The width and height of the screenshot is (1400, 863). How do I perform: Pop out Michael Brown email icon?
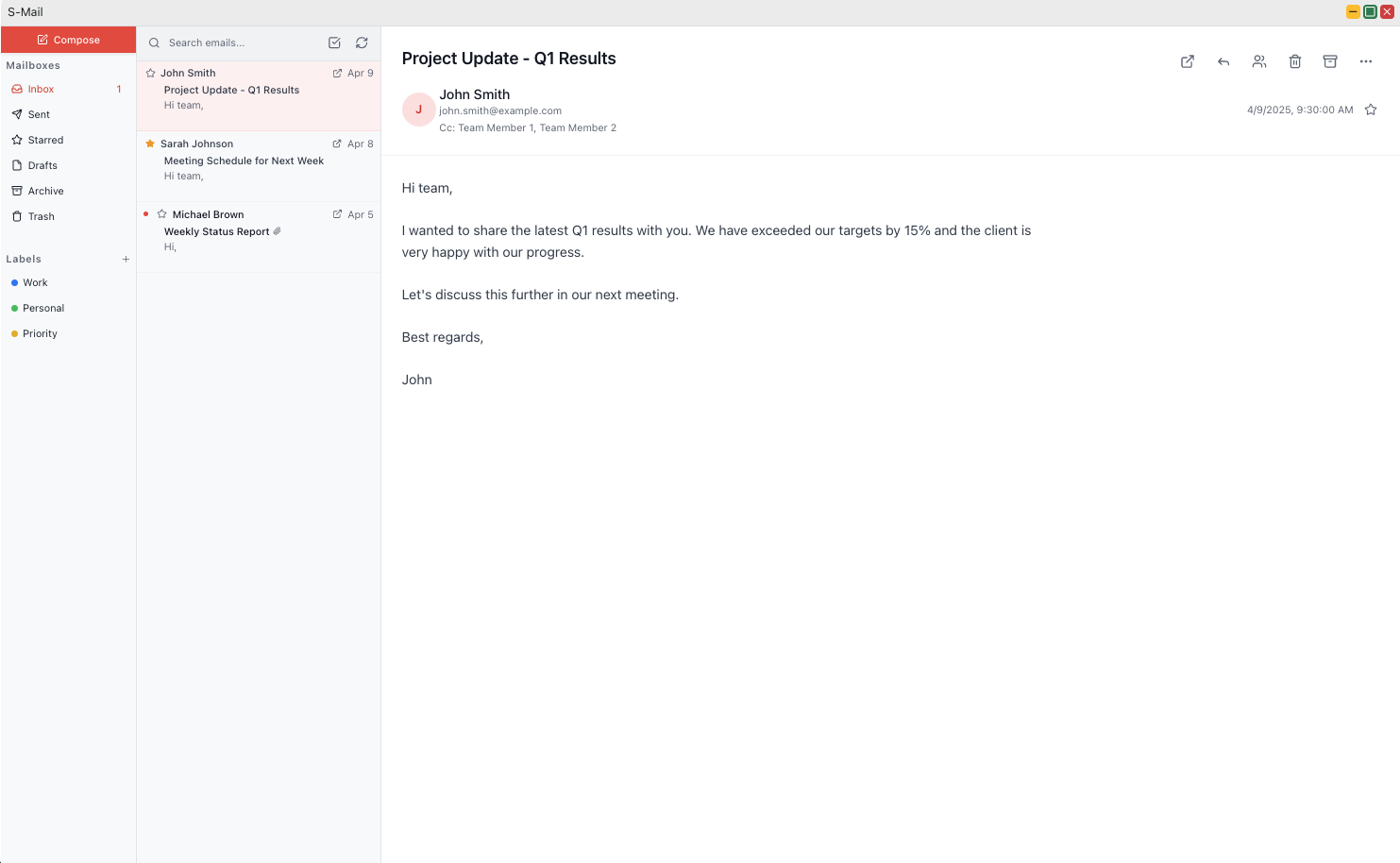(337, 214)
